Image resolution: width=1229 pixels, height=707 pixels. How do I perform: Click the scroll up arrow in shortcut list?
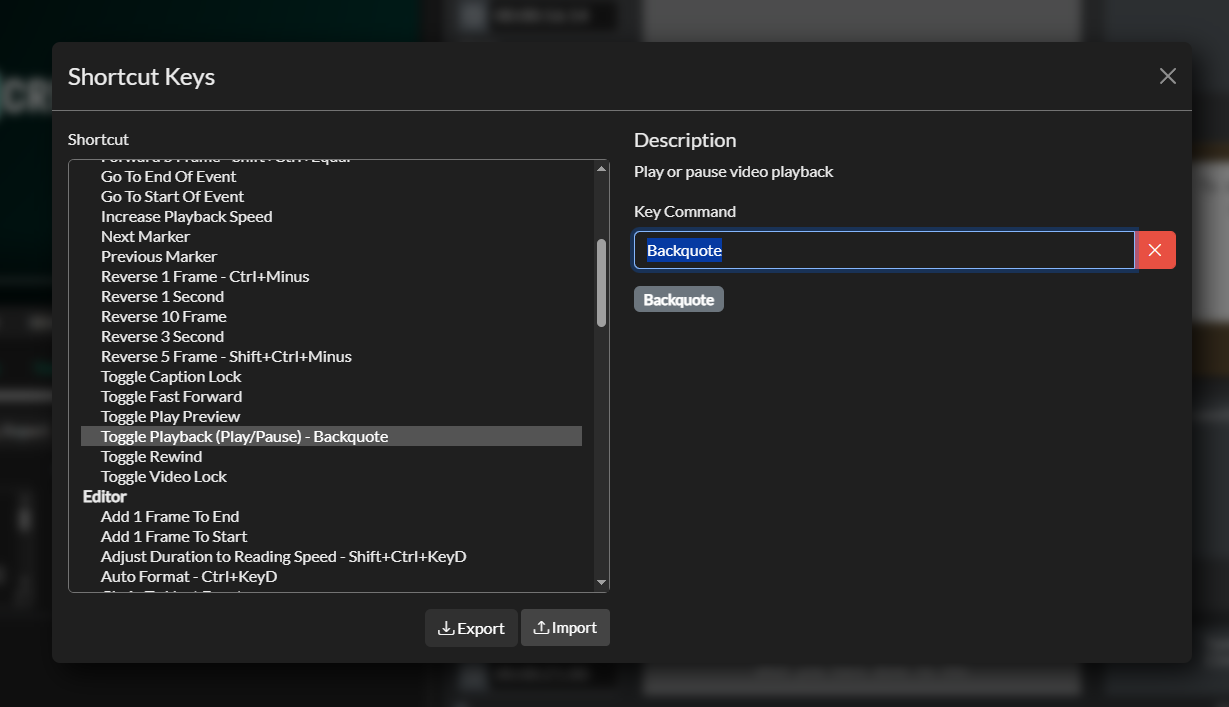click(601, 168)
